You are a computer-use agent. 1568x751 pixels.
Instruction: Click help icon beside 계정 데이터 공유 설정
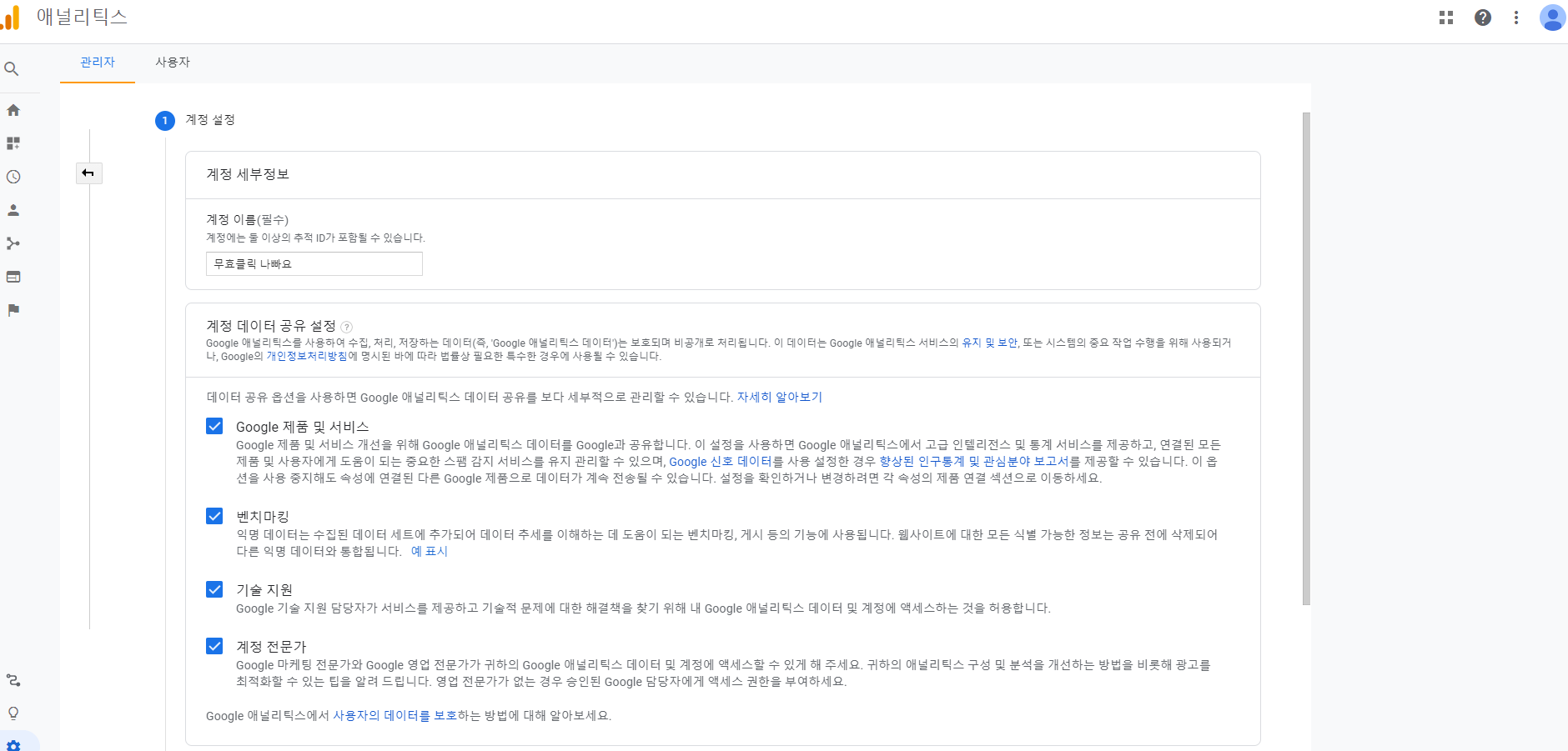pos(347,327)
